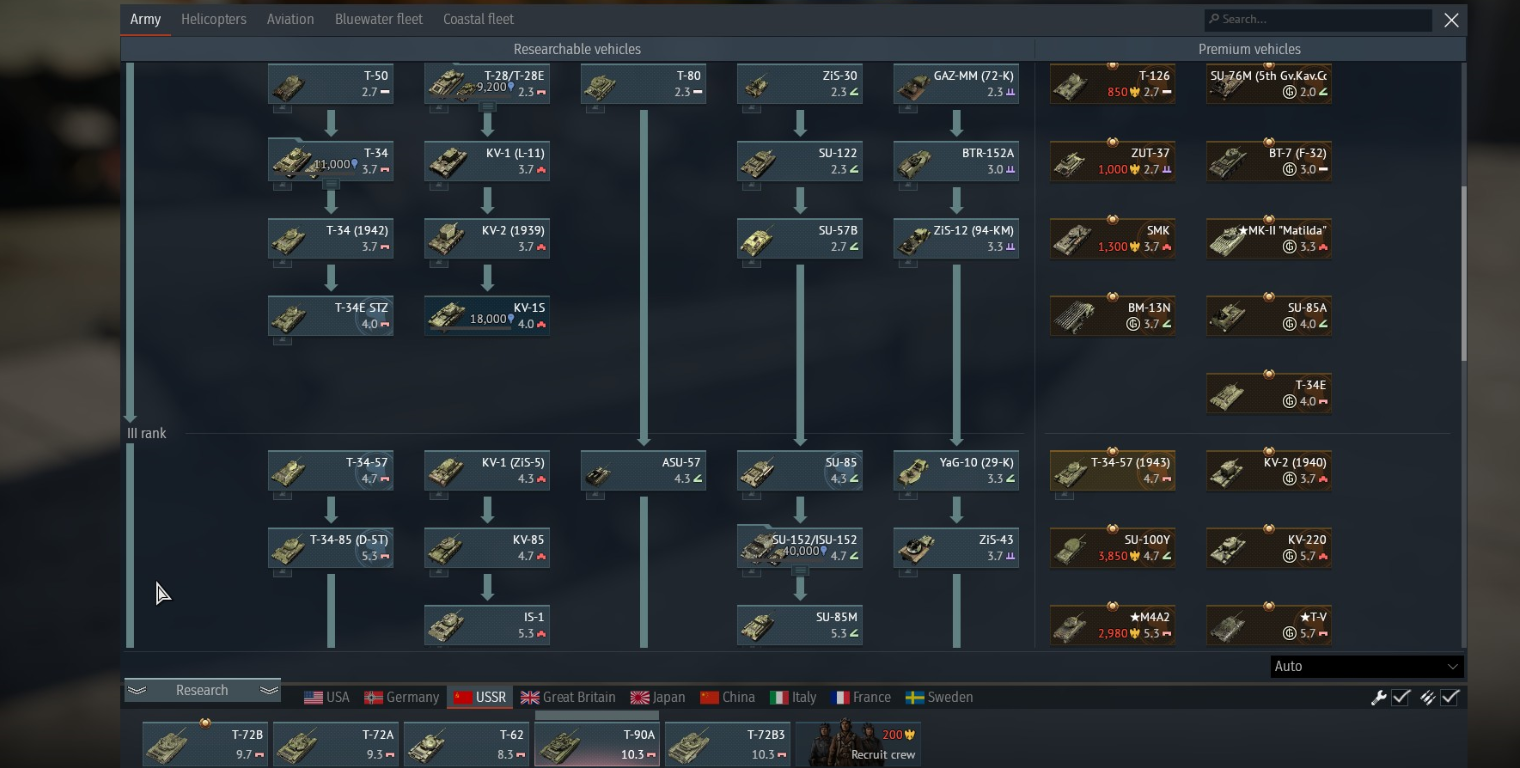Select the SU-57B card
The width and height of the screenshot is (1520, 768).
pyautogui.click(x=799, y=239)
